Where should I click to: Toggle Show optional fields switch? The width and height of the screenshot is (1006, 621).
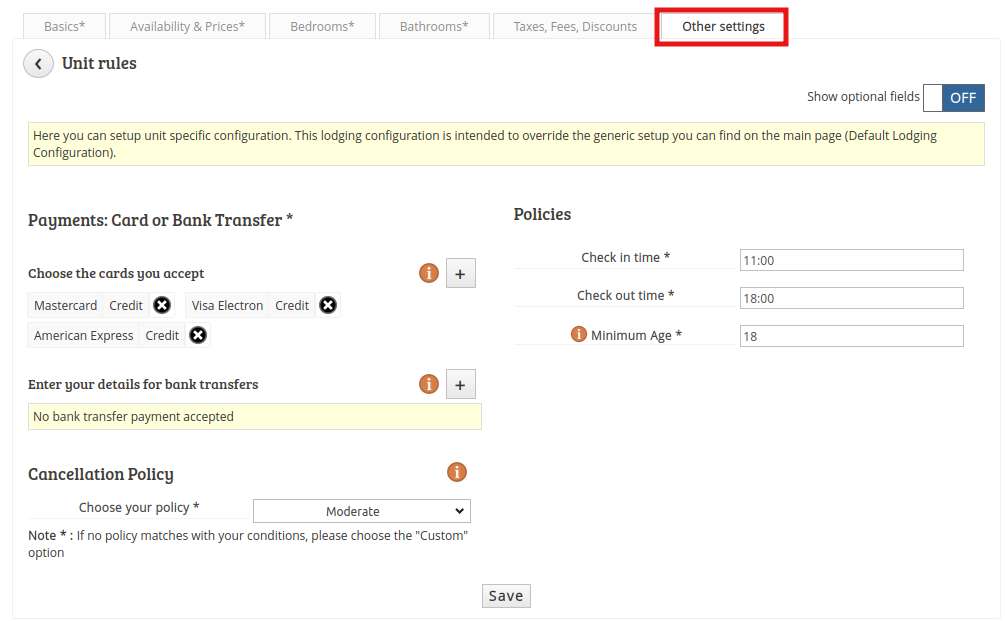click(953, 98)
